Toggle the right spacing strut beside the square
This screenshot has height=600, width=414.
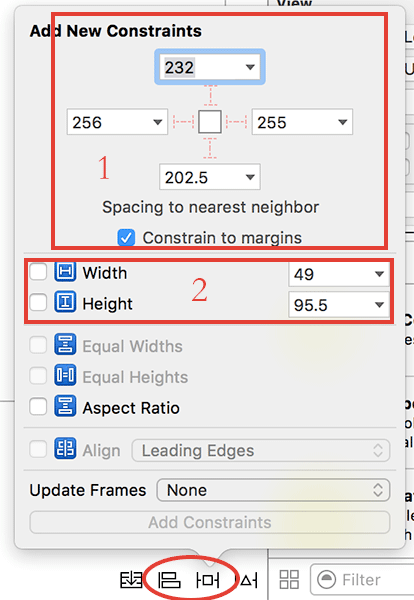tap(236, 122)
